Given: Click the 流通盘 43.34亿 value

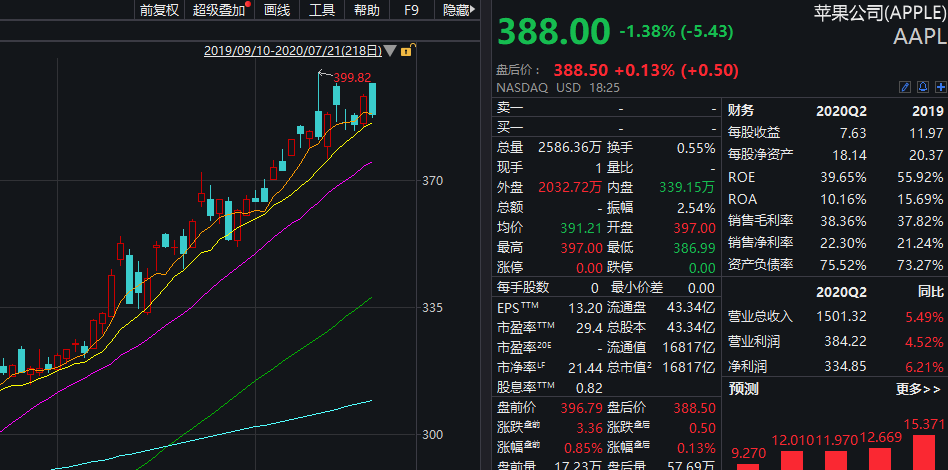Looking at the screenshot, I should 691,308.
